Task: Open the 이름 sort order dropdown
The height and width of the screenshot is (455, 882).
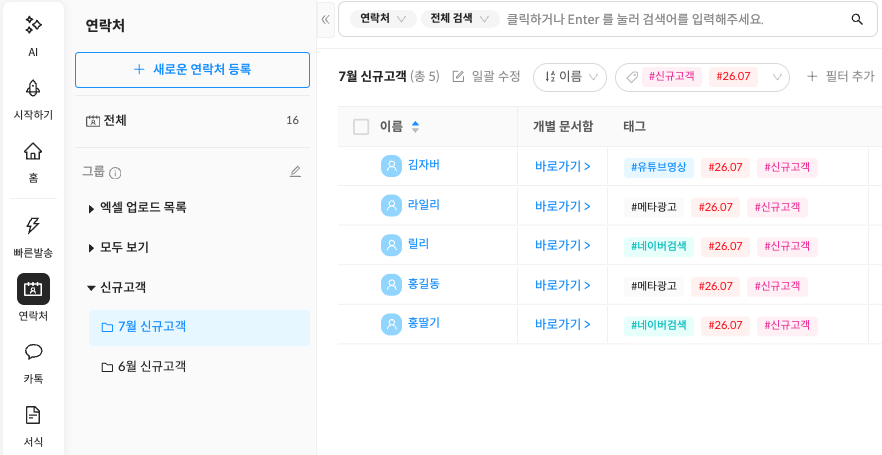Action: (x=570, y=77)
